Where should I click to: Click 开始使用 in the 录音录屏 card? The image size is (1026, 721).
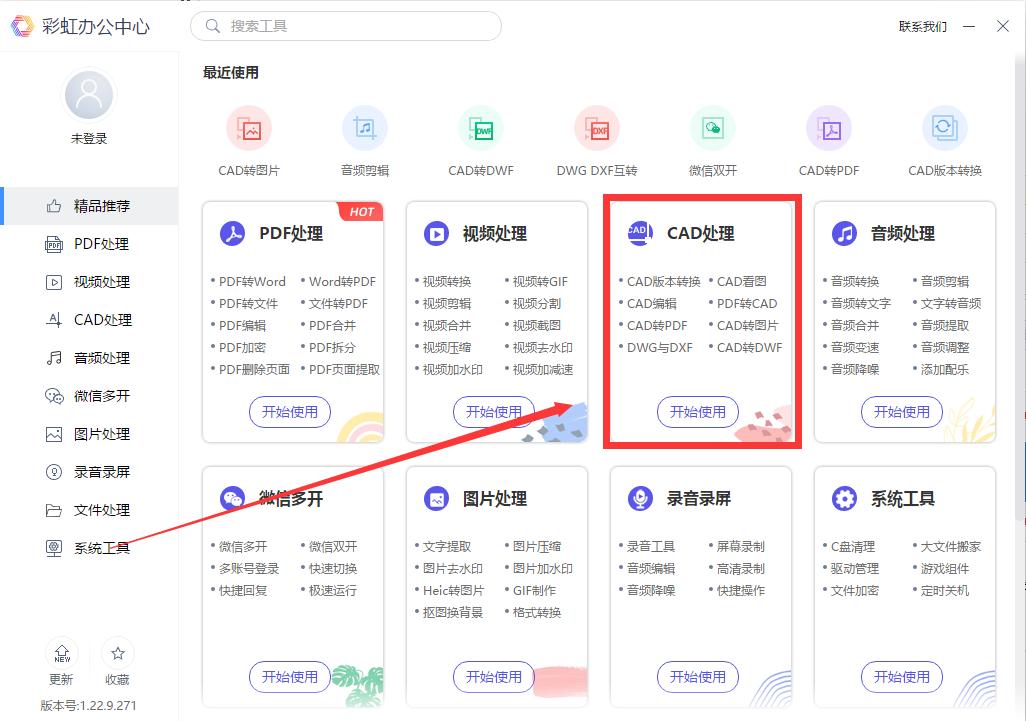click(697, 677)
